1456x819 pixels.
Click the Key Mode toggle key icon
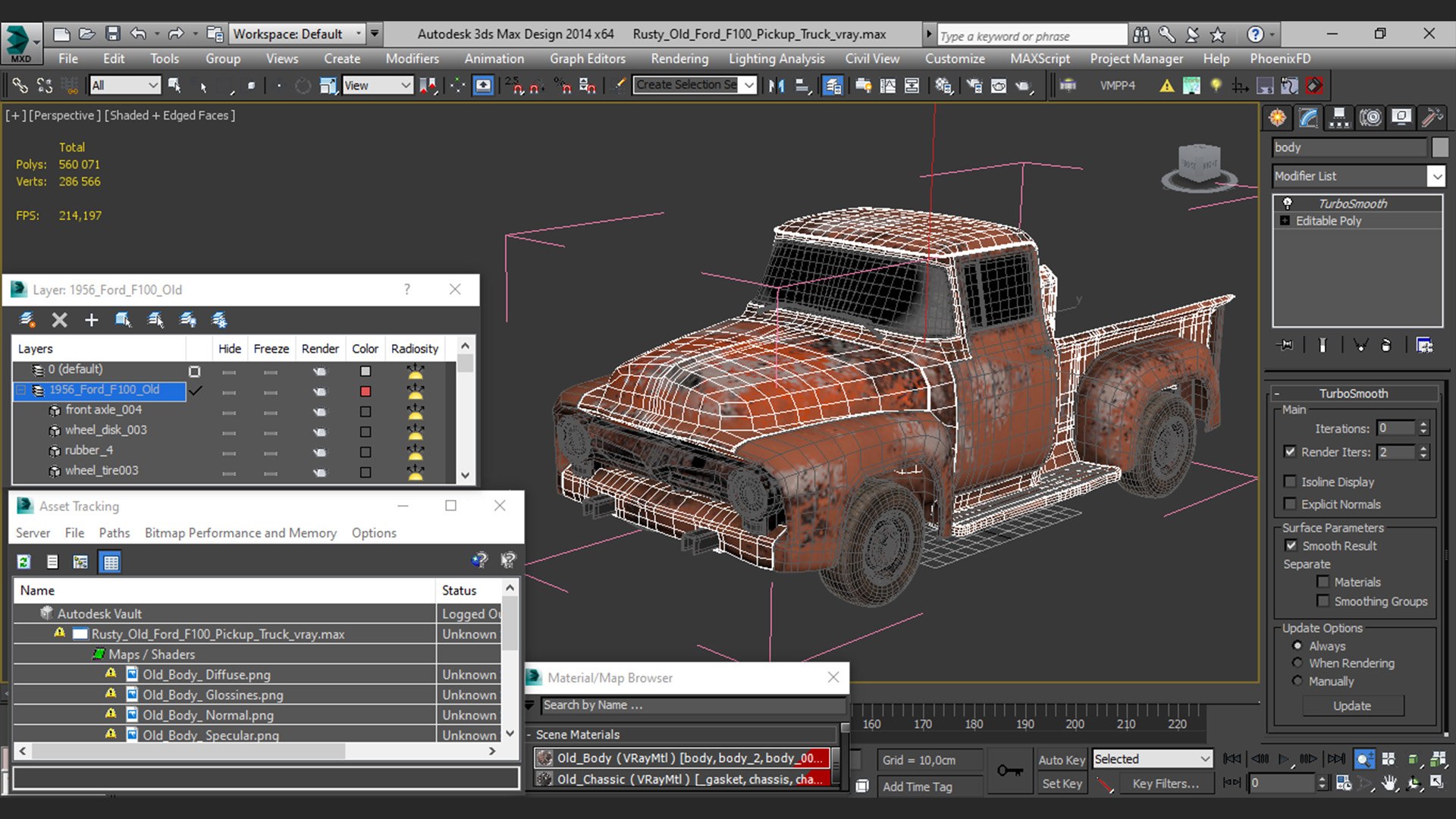point(1009,770)
